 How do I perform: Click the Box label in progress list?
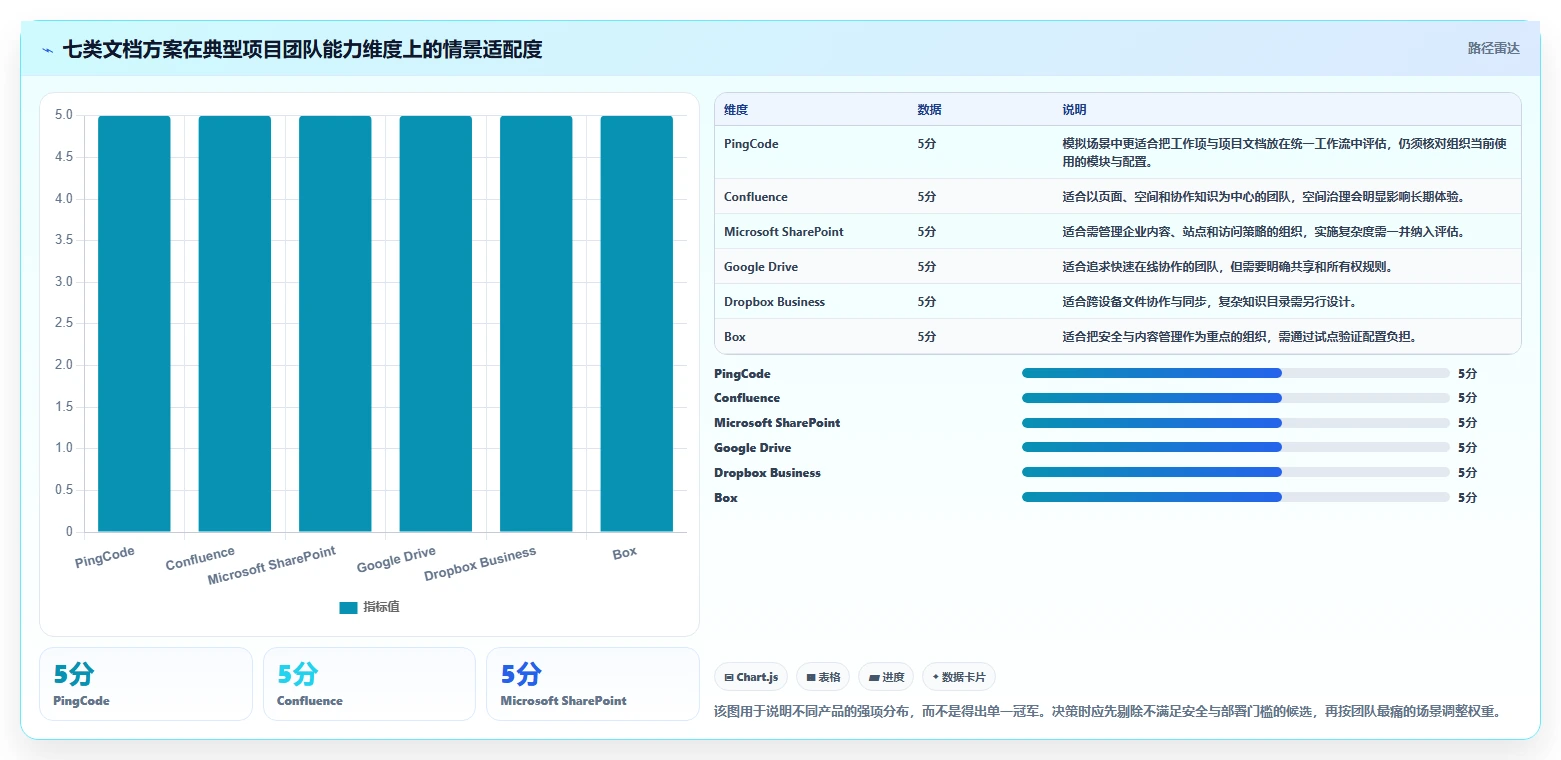pos(726,497)
